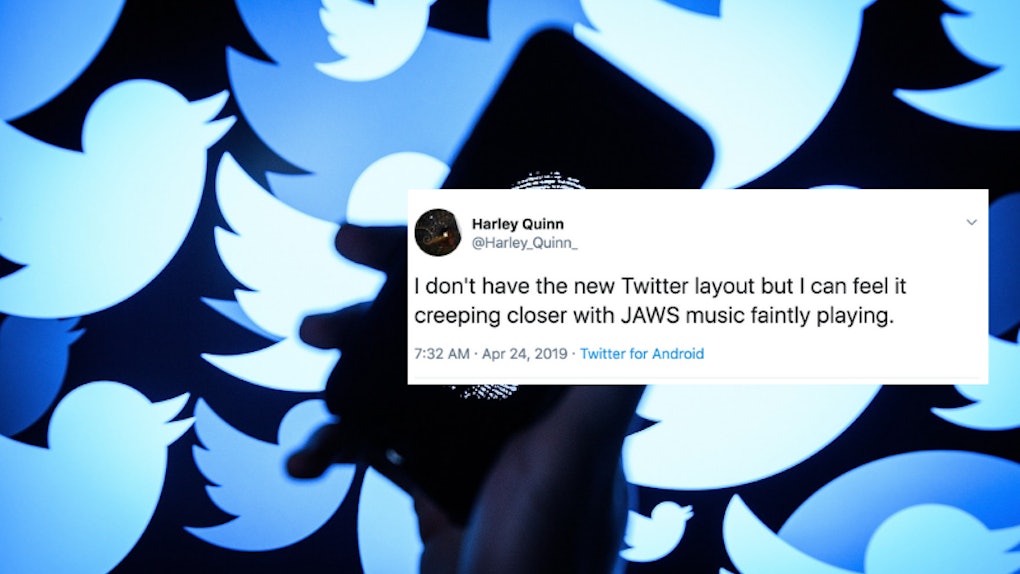This screenshot has height=574, width=1020.
Task: Click the 7:32 AM timestamp
Action: pyautogui.click(x=442, y=353)
